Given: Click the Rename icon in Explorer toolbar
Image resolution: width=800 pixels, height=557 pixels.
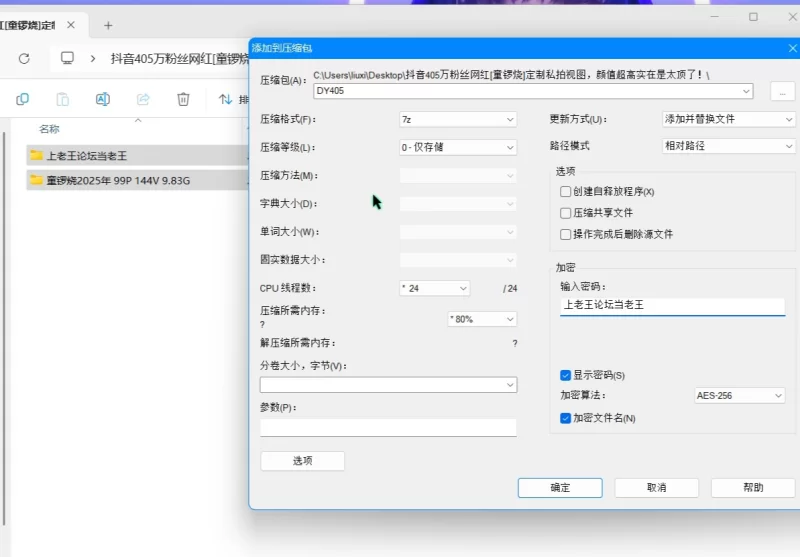Looking at the screenshot, I should pyautogui.click(x=103, y=99).
